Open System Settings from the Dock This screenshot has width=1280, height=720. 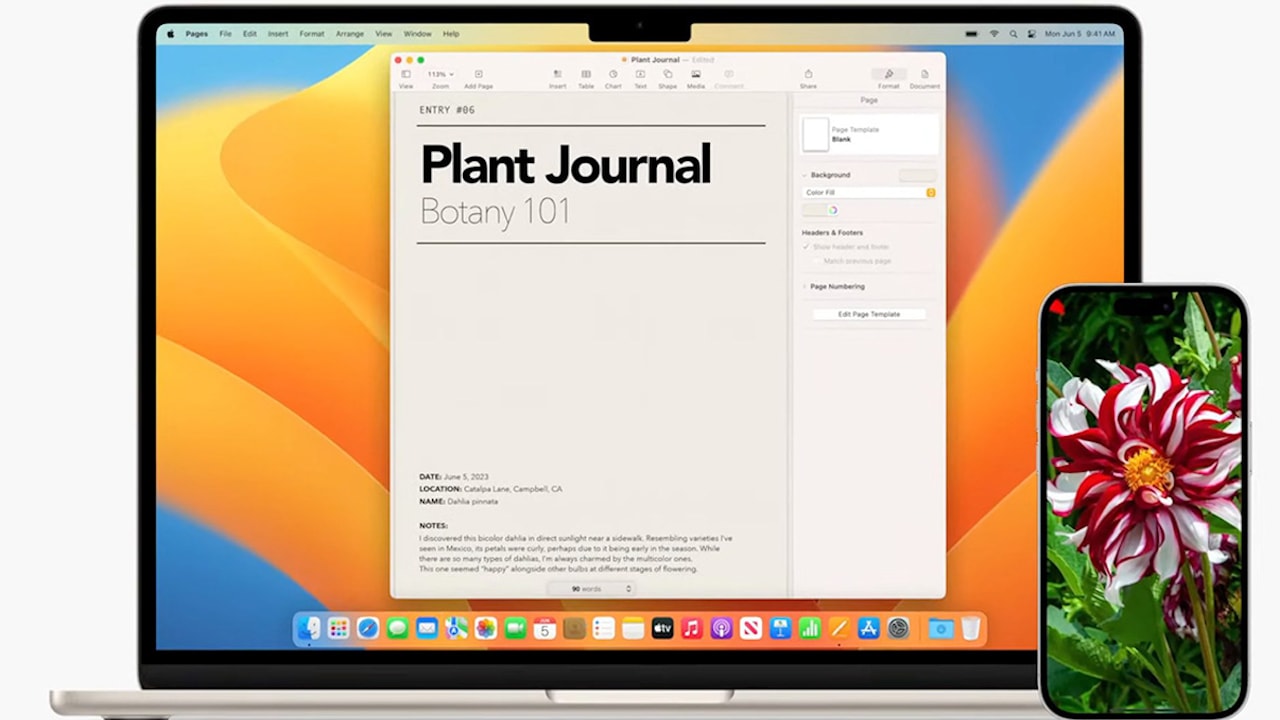[898, 628]
